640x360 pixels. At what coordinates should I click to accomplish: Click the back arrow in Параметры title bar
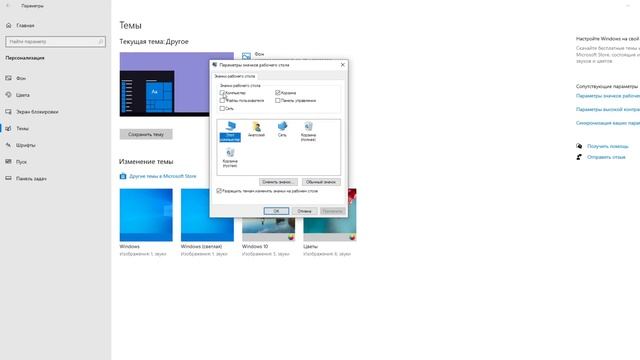8,6
